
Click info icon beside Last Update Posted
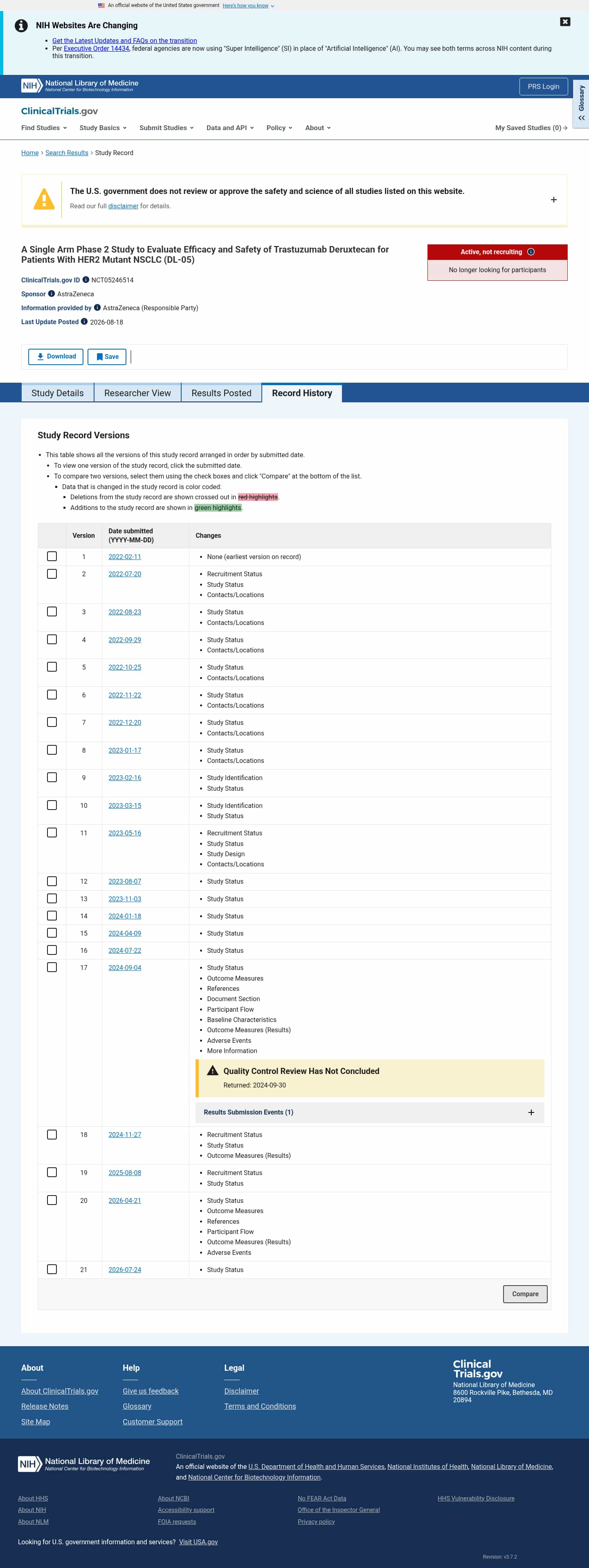pos(85,321)
